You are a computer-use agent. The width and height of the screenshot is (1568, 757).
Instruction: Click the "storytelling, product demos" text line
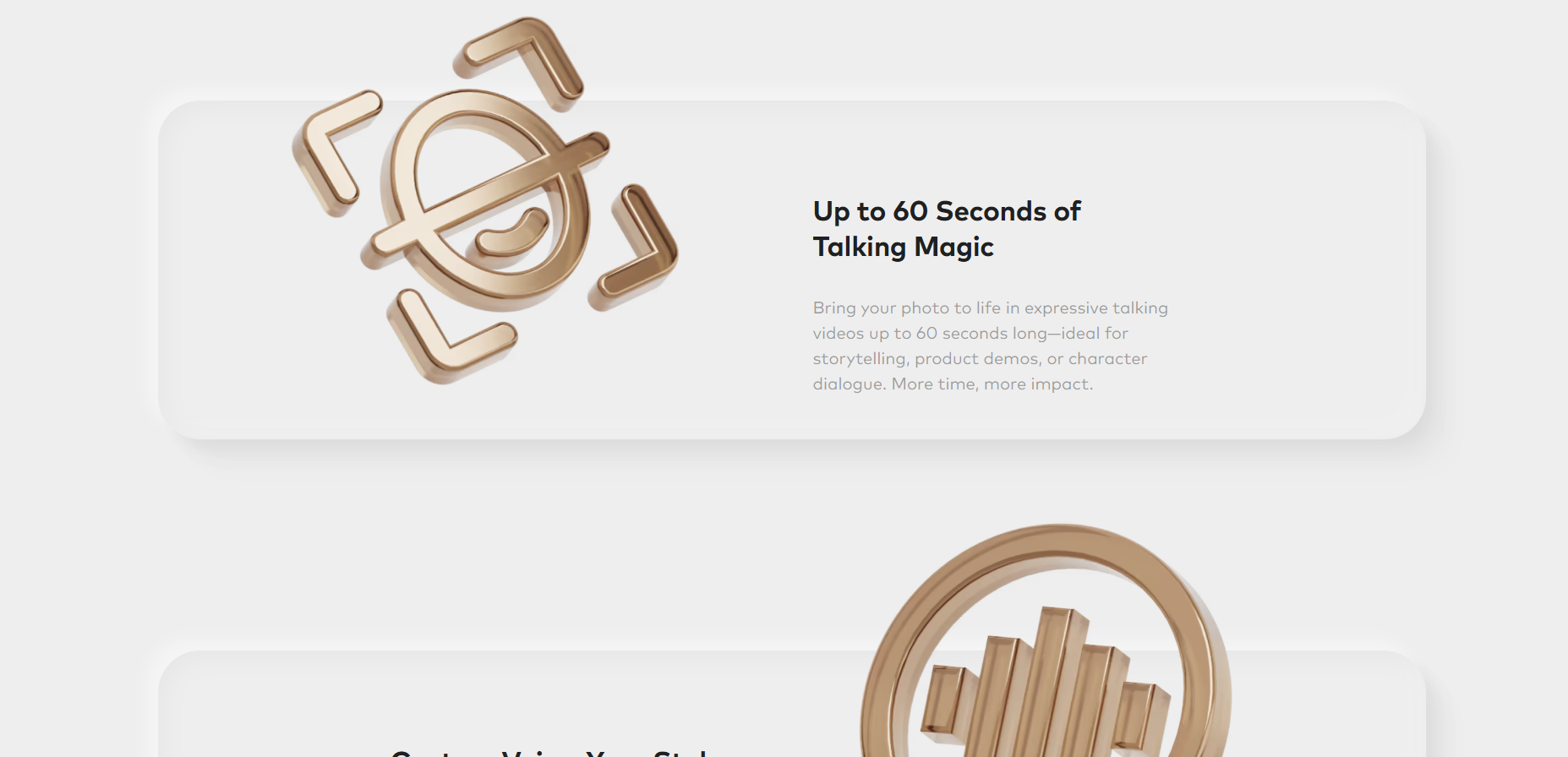point(981,358)
